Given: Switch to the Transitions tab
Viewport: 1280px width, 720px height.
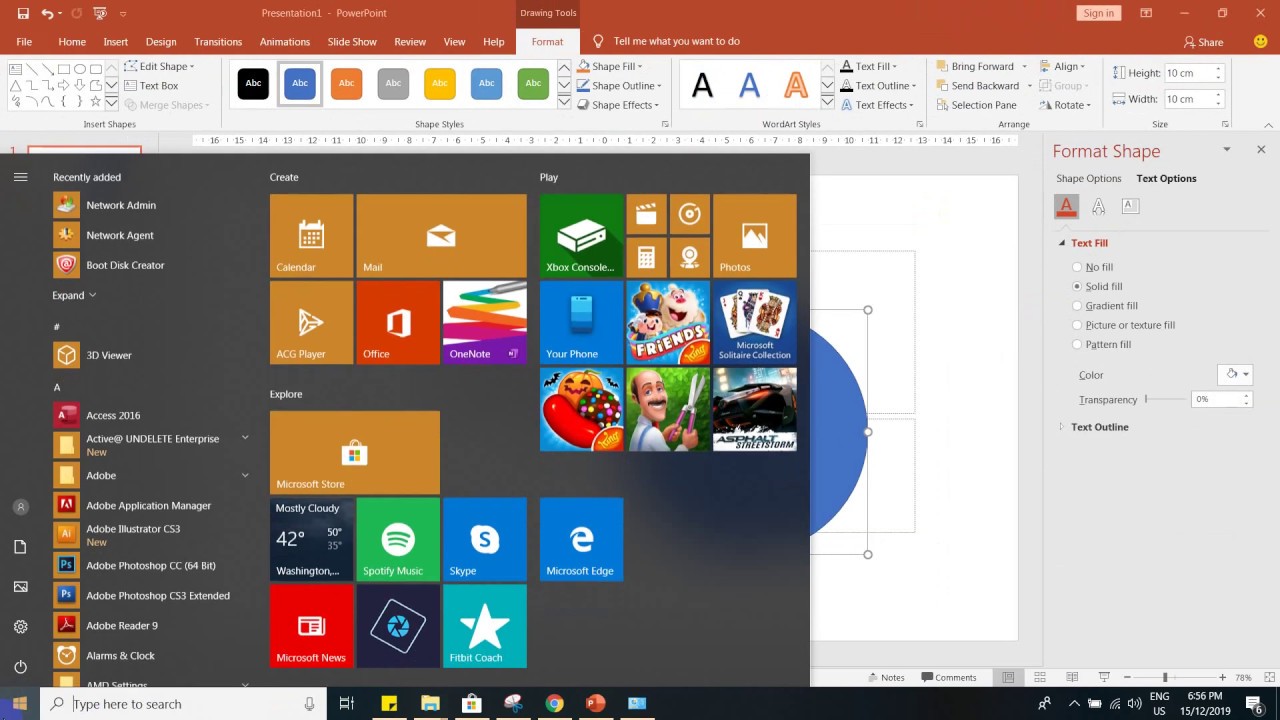Looking at the screenshot, I should coord(218,42).
